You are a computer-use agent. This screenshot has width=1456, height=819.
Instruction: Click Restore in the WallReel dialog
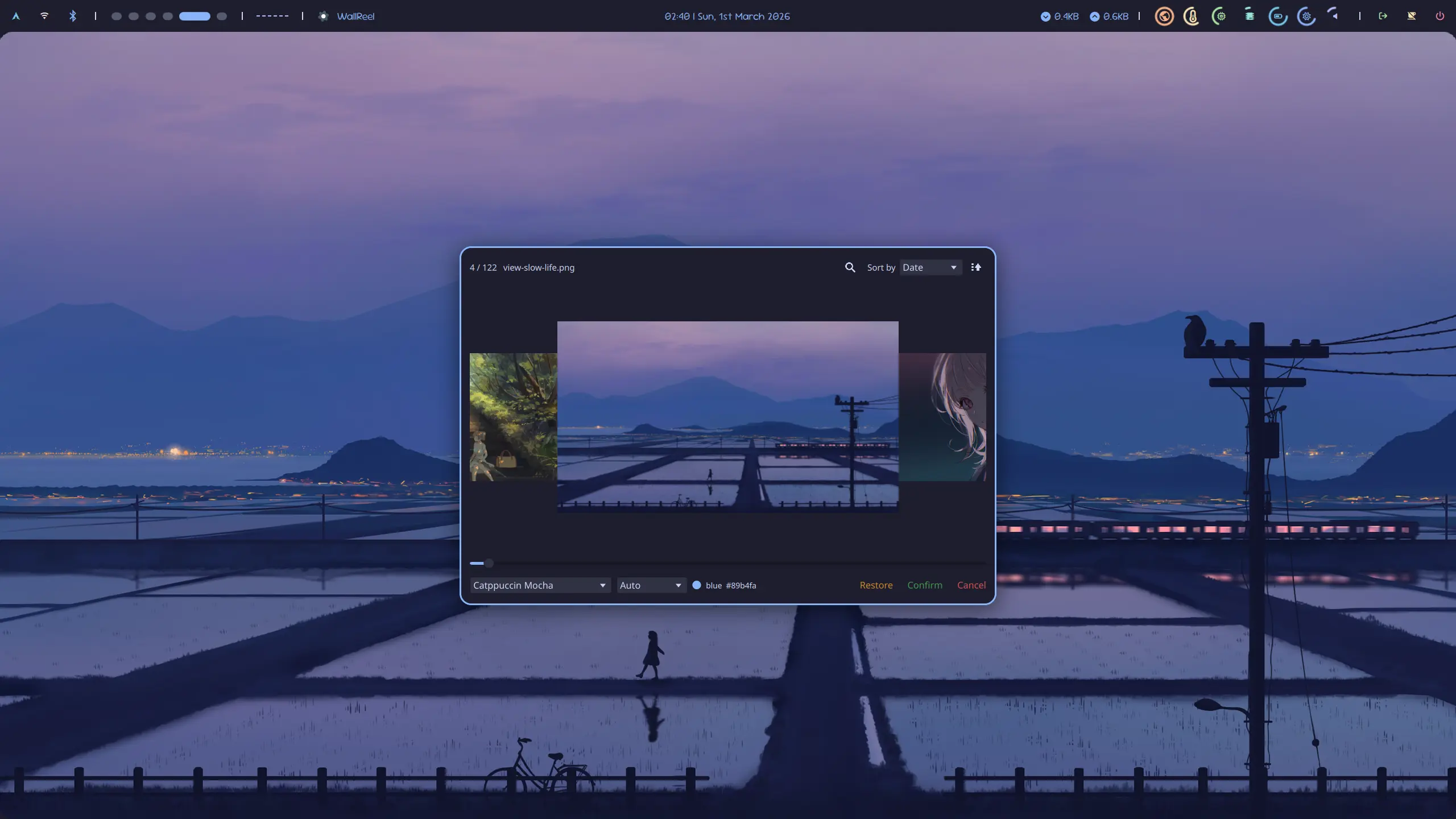click(876, 585)
